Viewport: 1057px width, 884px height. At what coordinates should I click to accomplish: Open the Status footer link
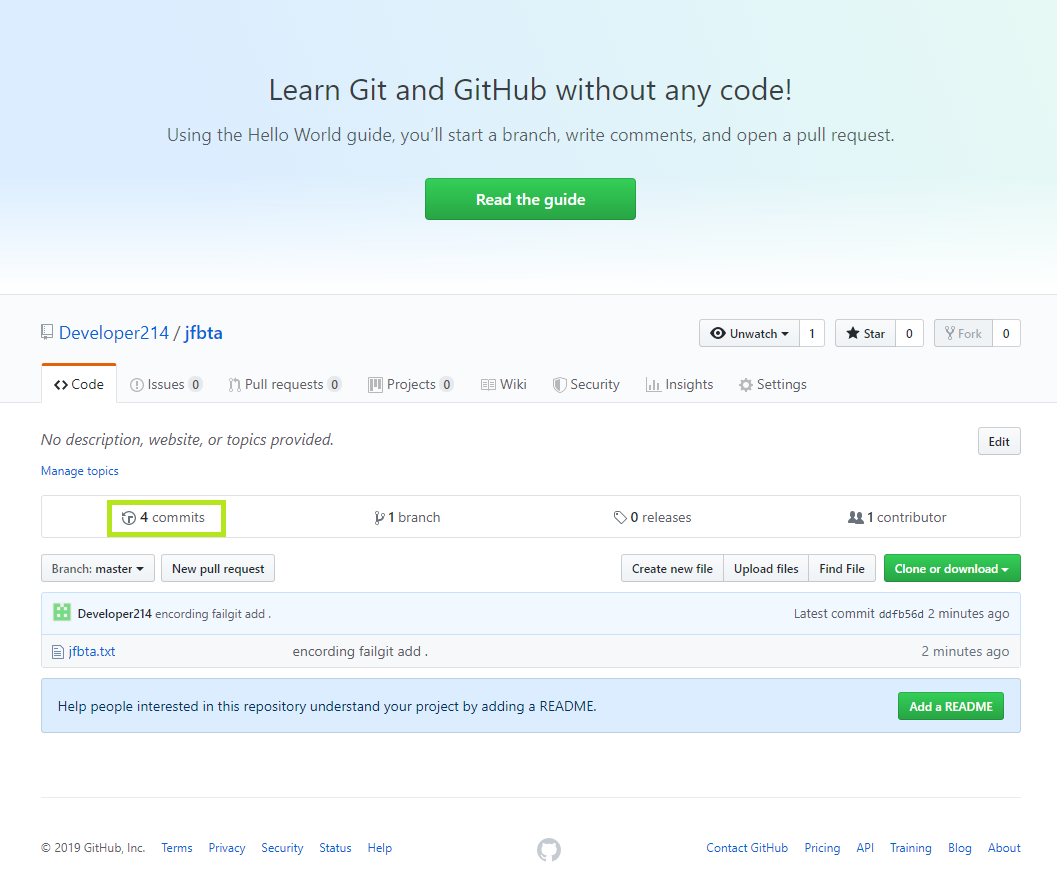[335, 848]
